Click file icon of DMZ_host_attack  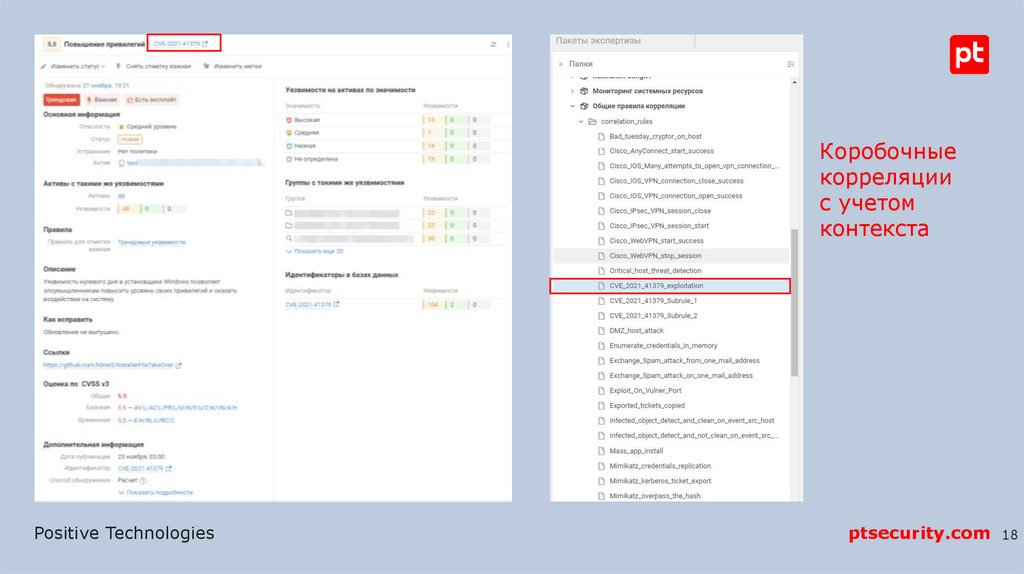[x=601, y=331]
